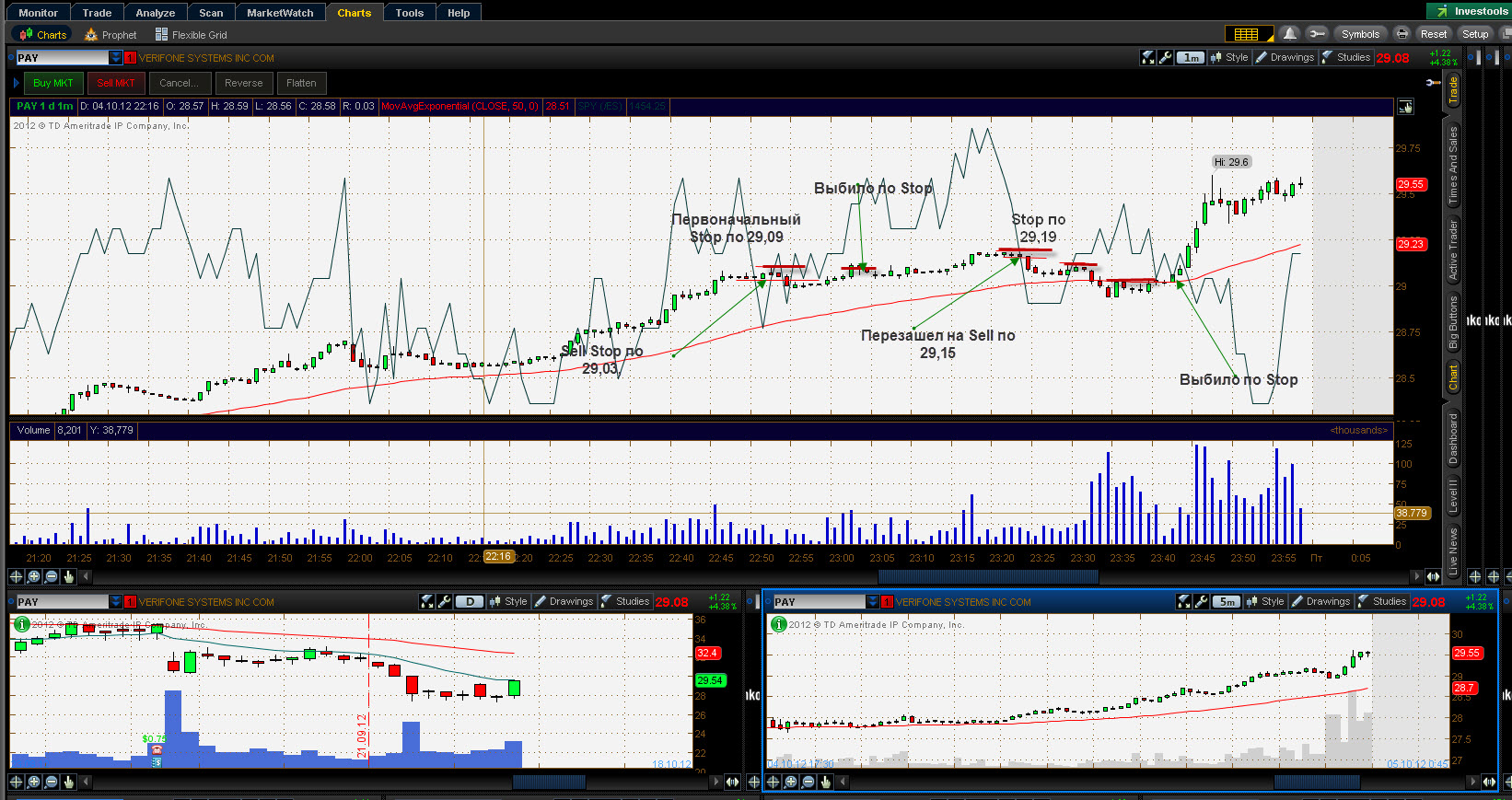1512x800 pixels.
Task: Toggle Times And Sales side panel
Action: 1453,166
